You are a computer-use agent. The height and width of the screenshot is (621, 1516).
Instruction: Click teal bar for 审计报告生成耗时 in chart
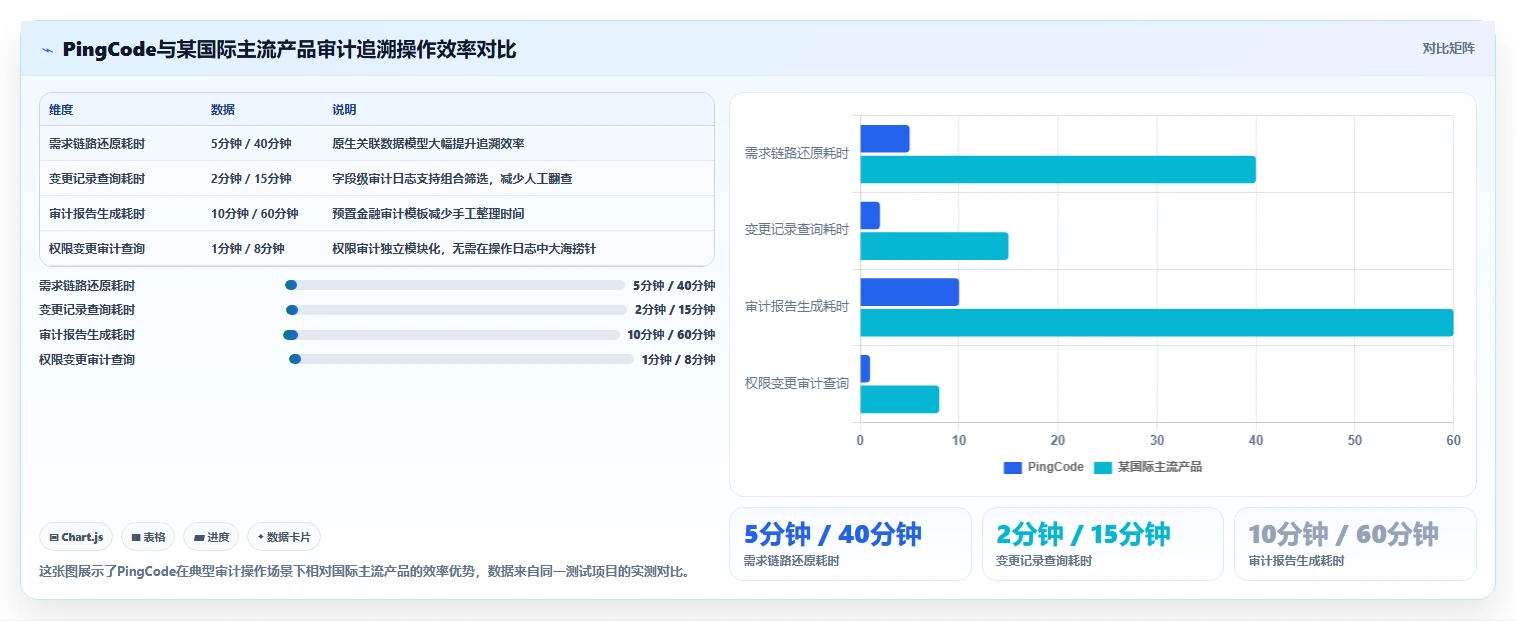tap(1157, 322)
